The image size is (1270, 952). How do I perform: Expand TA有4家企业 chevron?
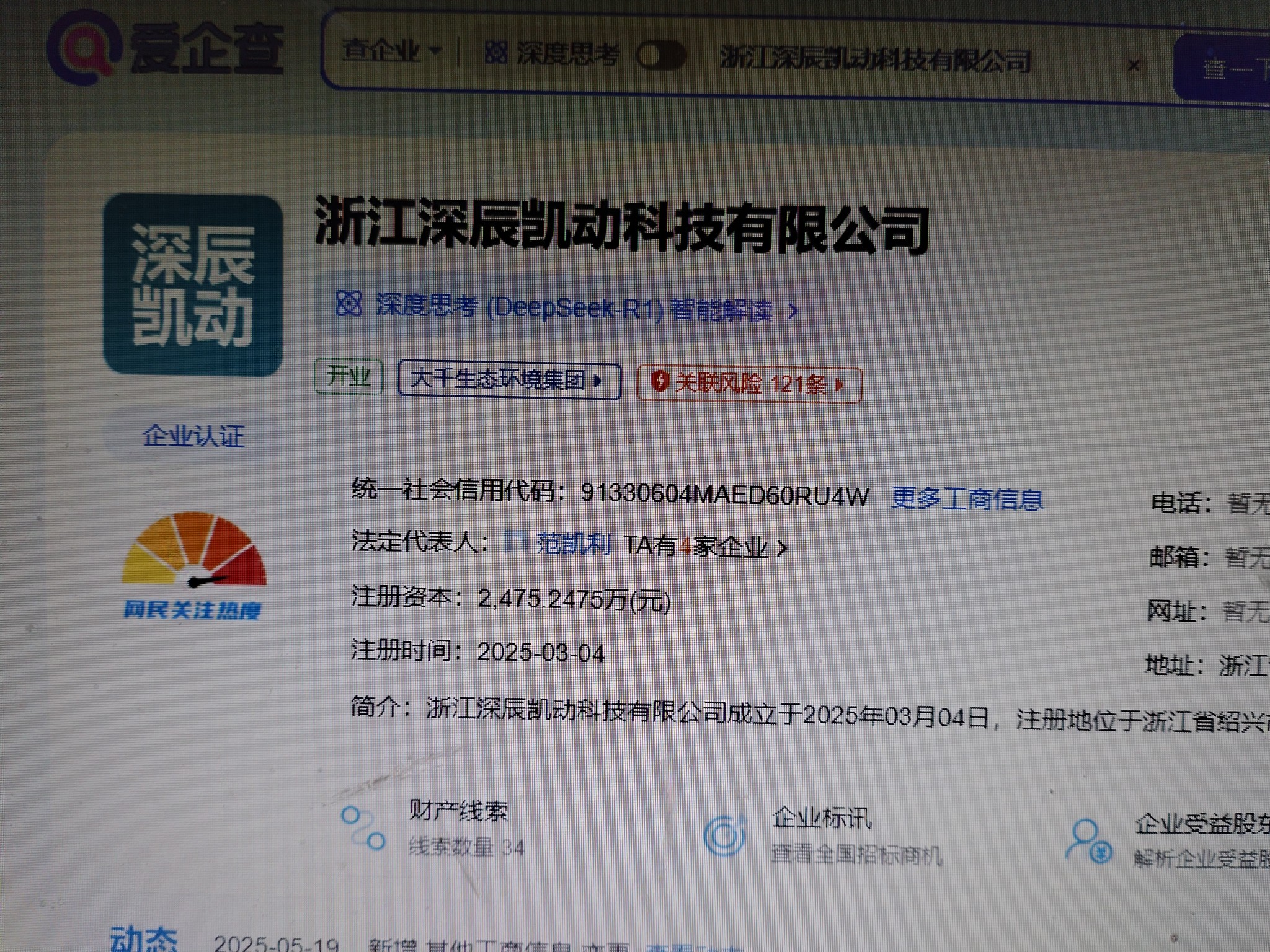pos(783,549)
